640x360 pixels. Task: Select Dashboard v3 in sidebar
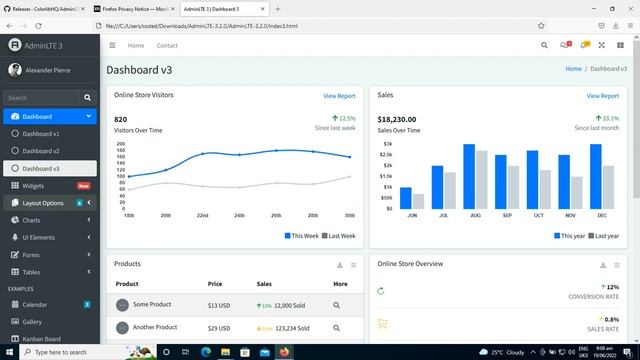pyautogui.click(x=50, y=168)
